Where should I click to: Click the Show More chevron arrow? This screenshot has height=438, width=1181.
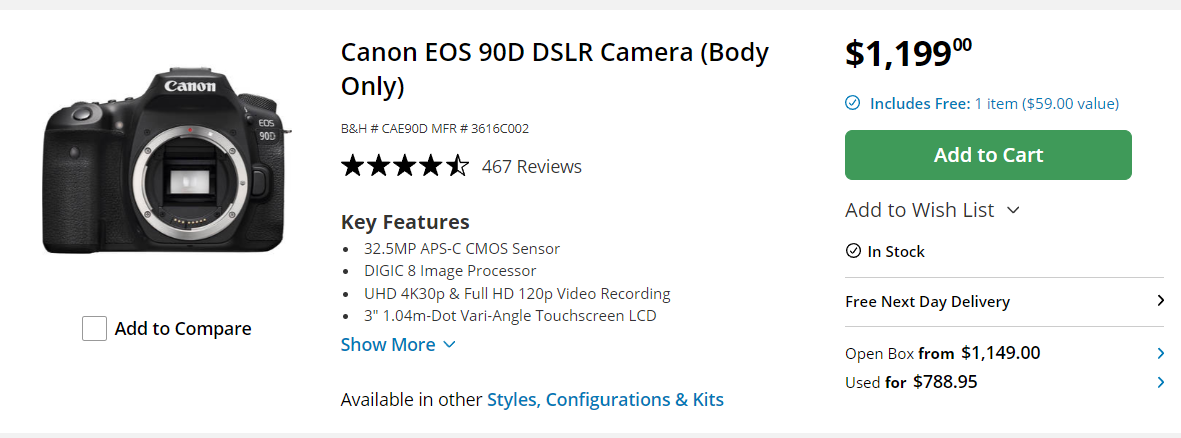449,345
